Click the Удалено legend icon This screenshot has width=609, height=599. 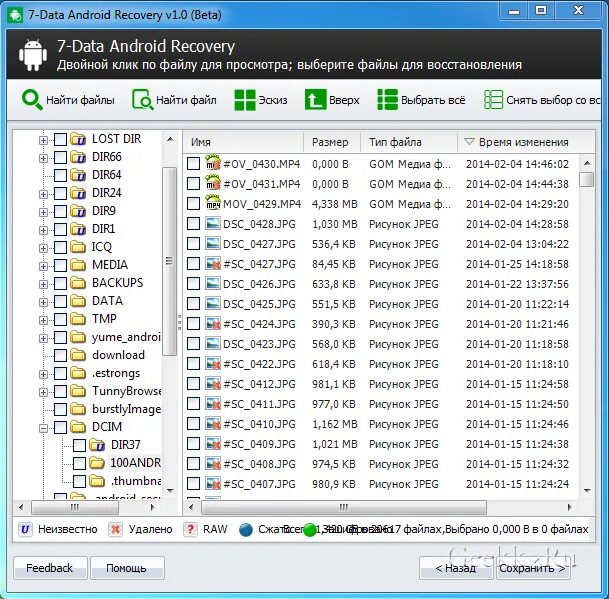click(115, 529)
